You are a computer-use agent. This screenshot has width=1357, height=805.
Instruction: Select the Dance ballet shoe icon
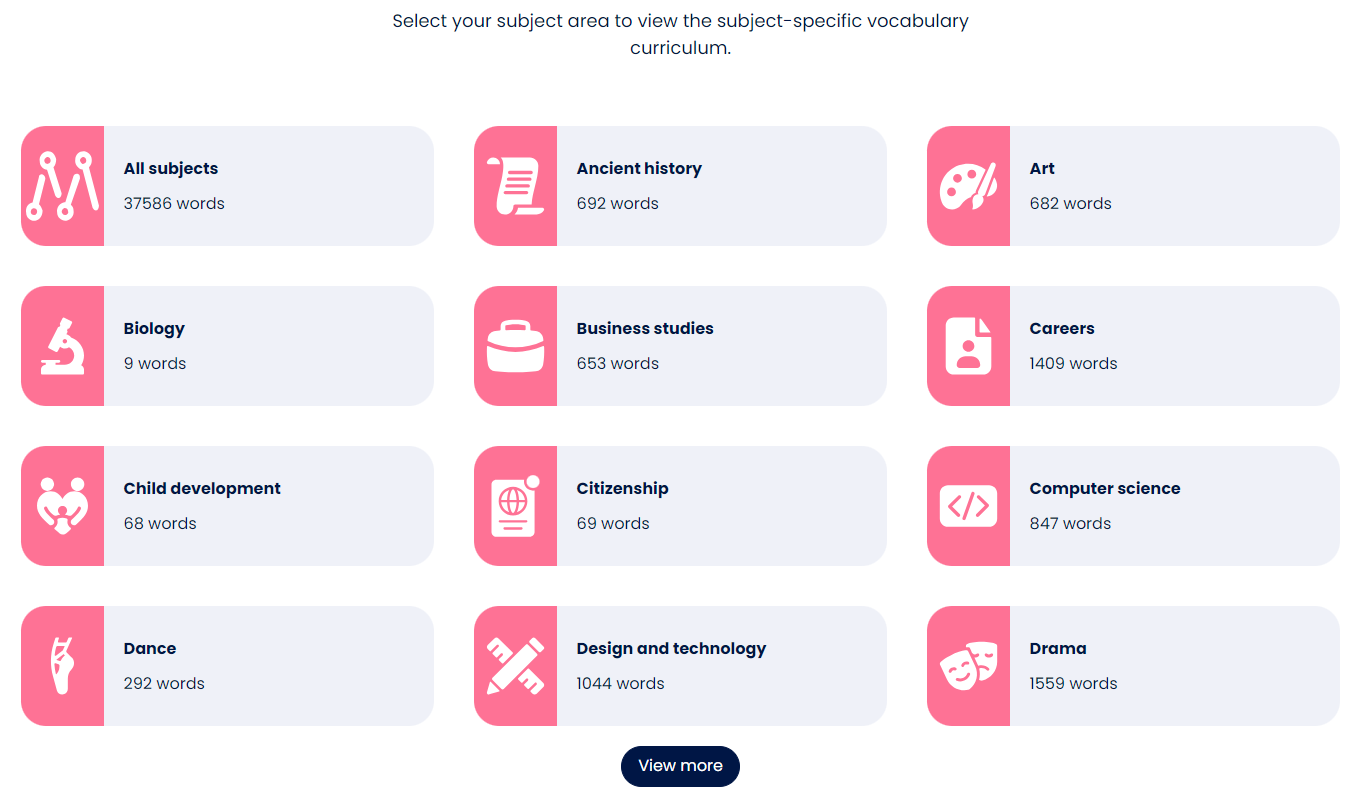(x=62, y=666)
